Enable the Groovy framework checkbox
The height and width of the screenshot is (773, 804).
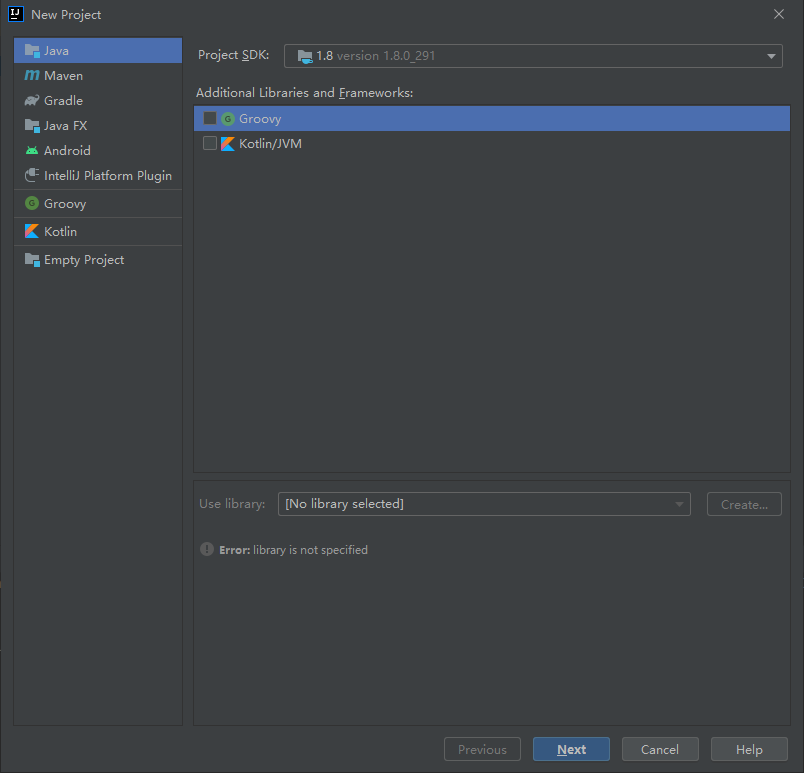[210, 118]
